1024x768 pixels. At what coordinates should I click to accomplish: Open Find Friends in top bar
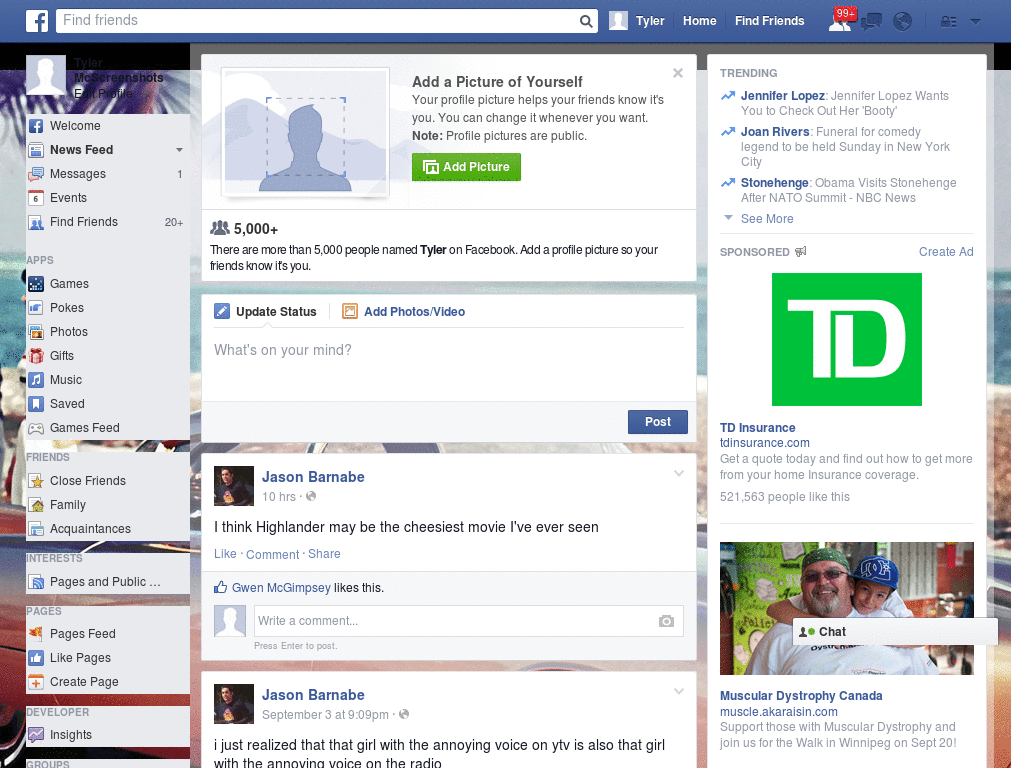tap(769, 21)
